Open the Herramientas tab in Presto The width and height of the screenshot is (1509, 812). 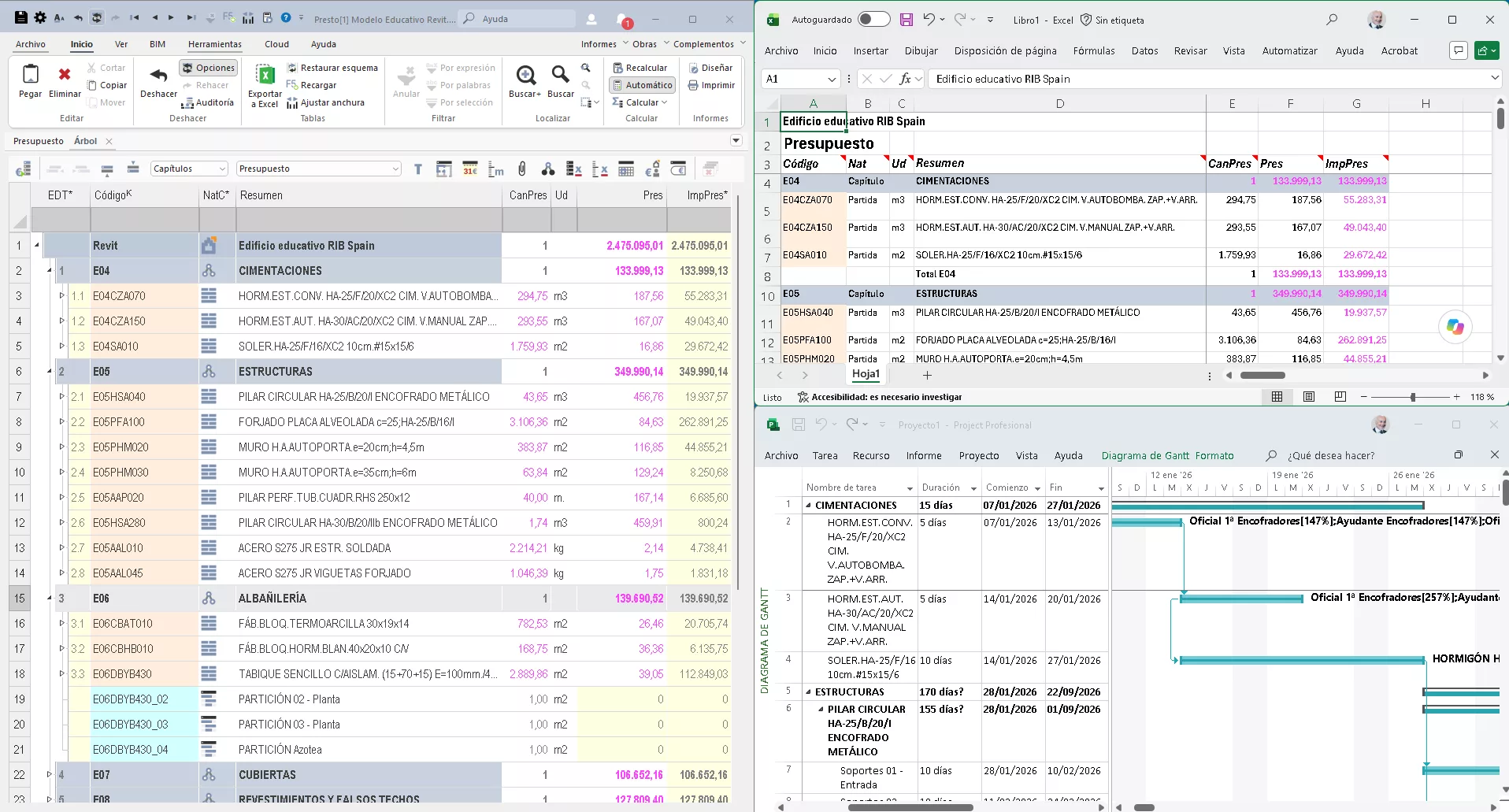(x=215, y=44)
